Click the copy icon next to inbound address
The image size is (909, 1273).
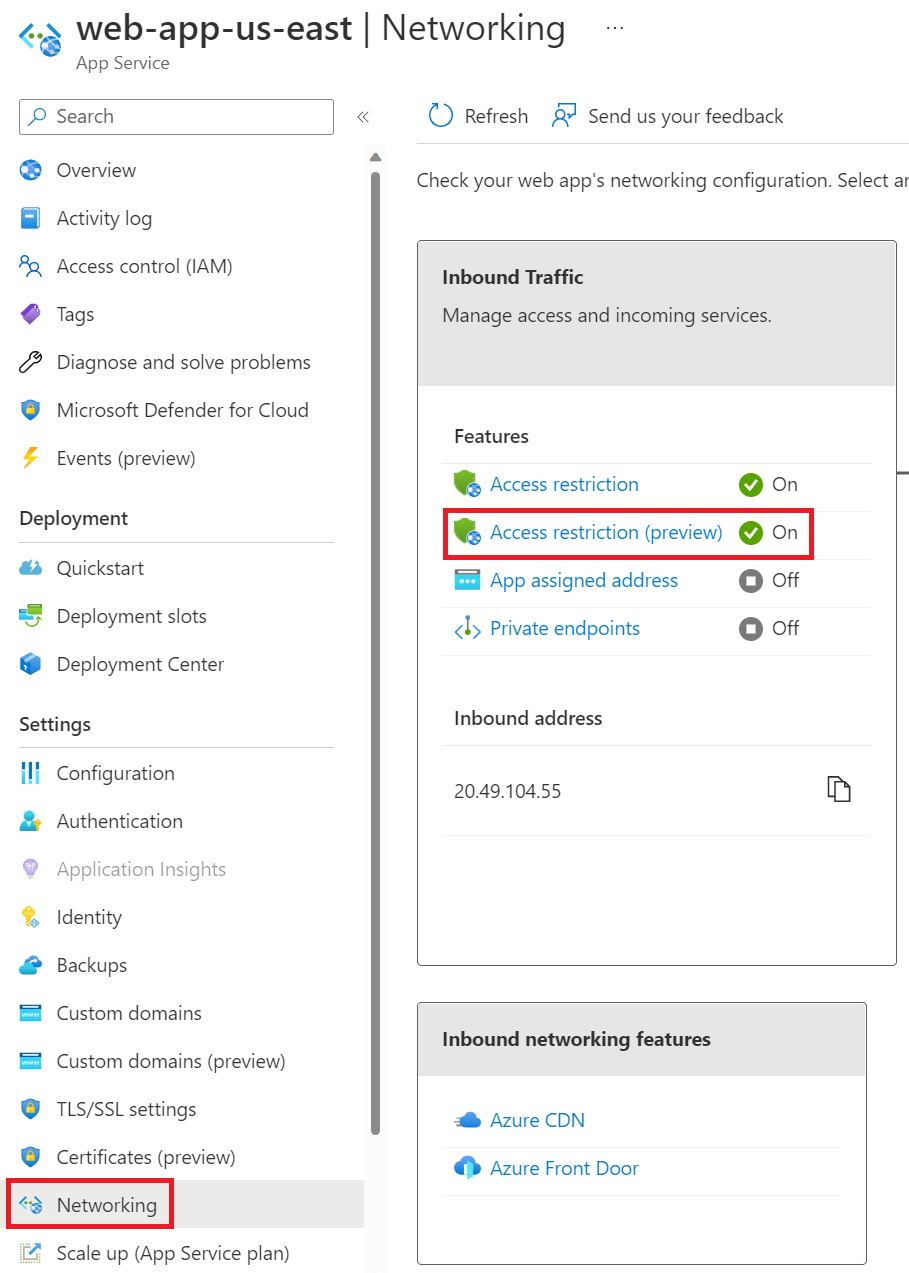click(x=839, y=789)
